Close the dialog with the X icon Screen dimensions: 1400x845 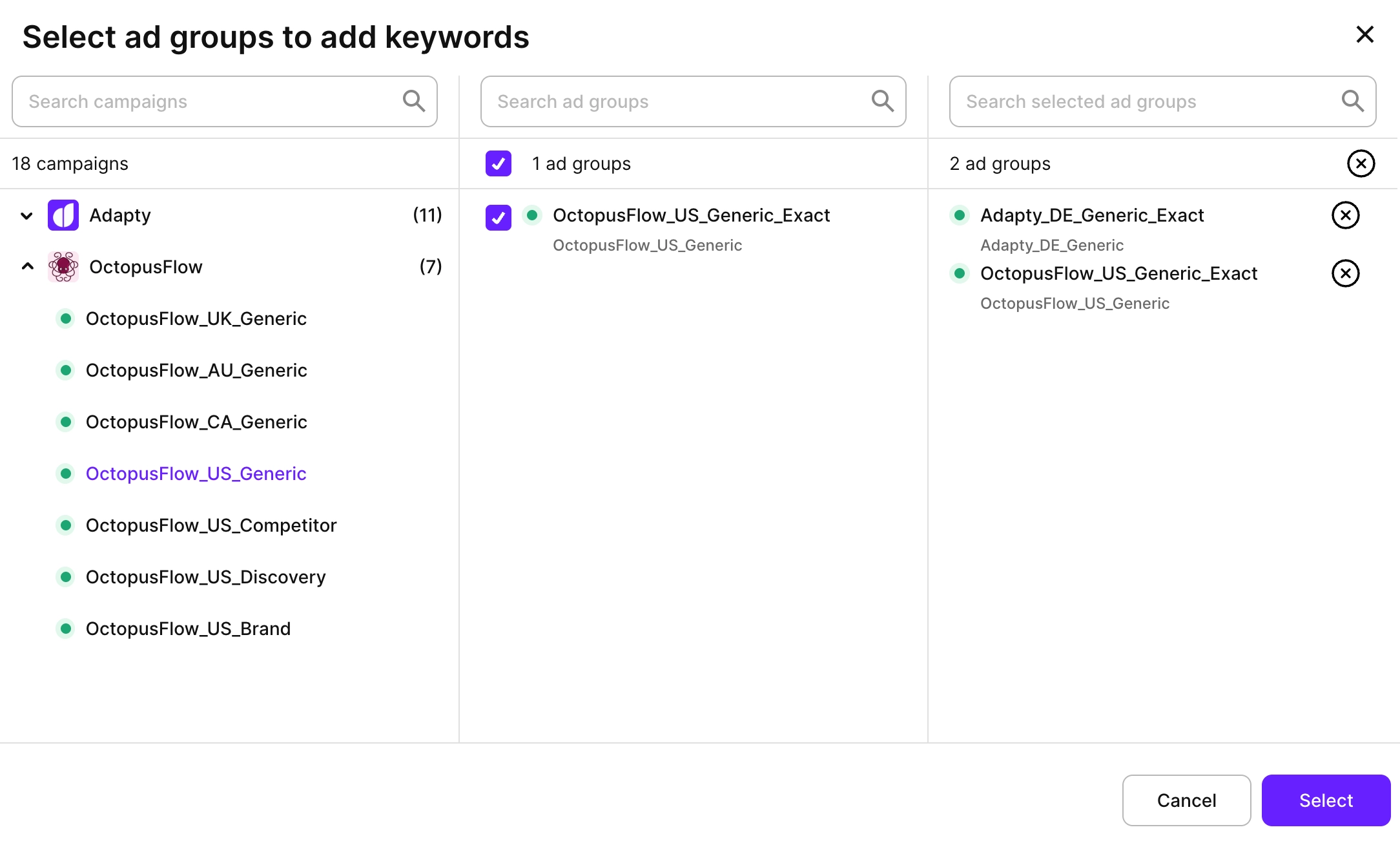click(1364, 35)
